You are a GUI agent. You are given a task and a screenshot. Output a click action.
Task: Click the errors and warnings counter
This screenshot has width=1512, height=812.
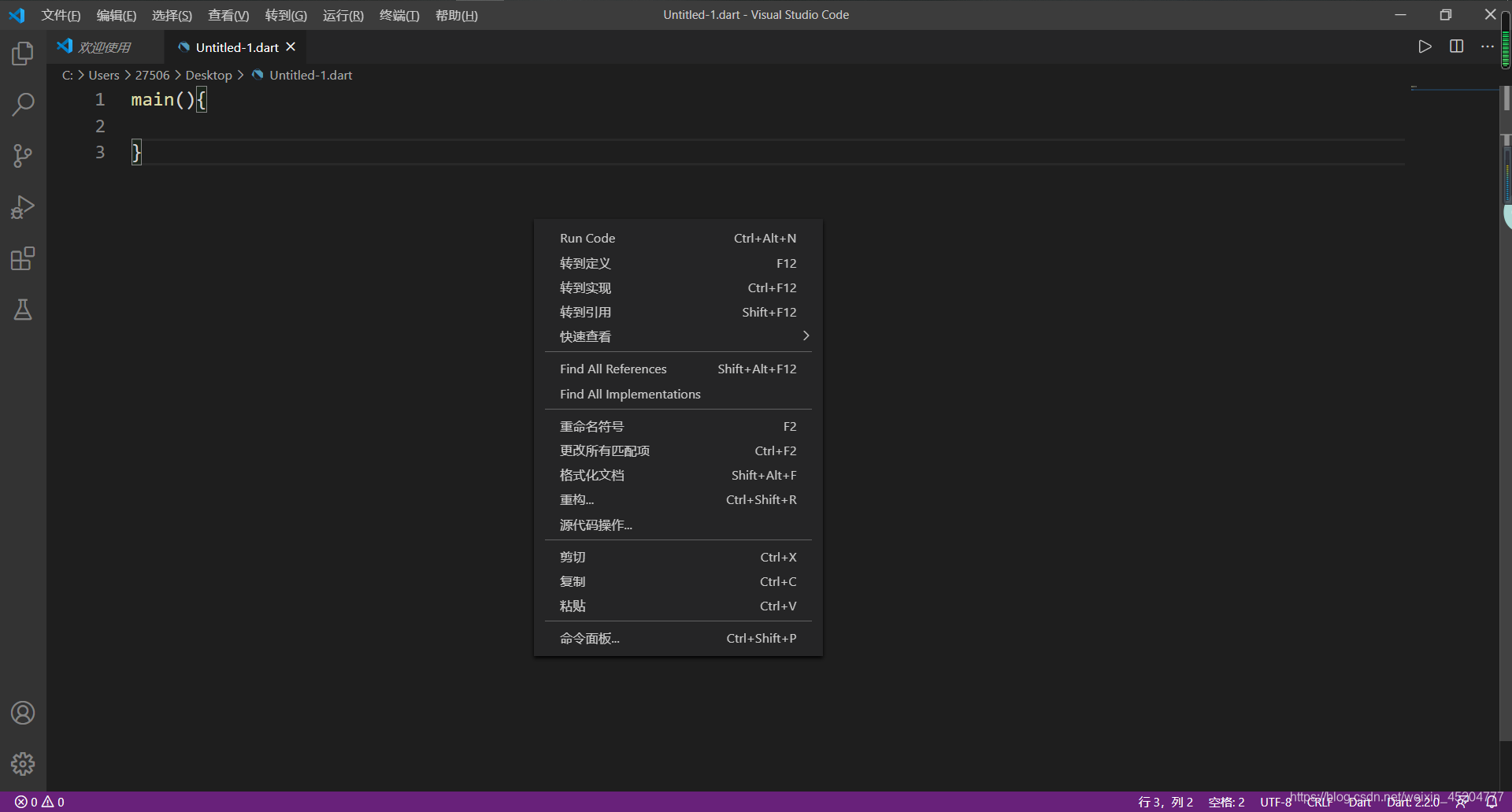[x=39, y=802]
